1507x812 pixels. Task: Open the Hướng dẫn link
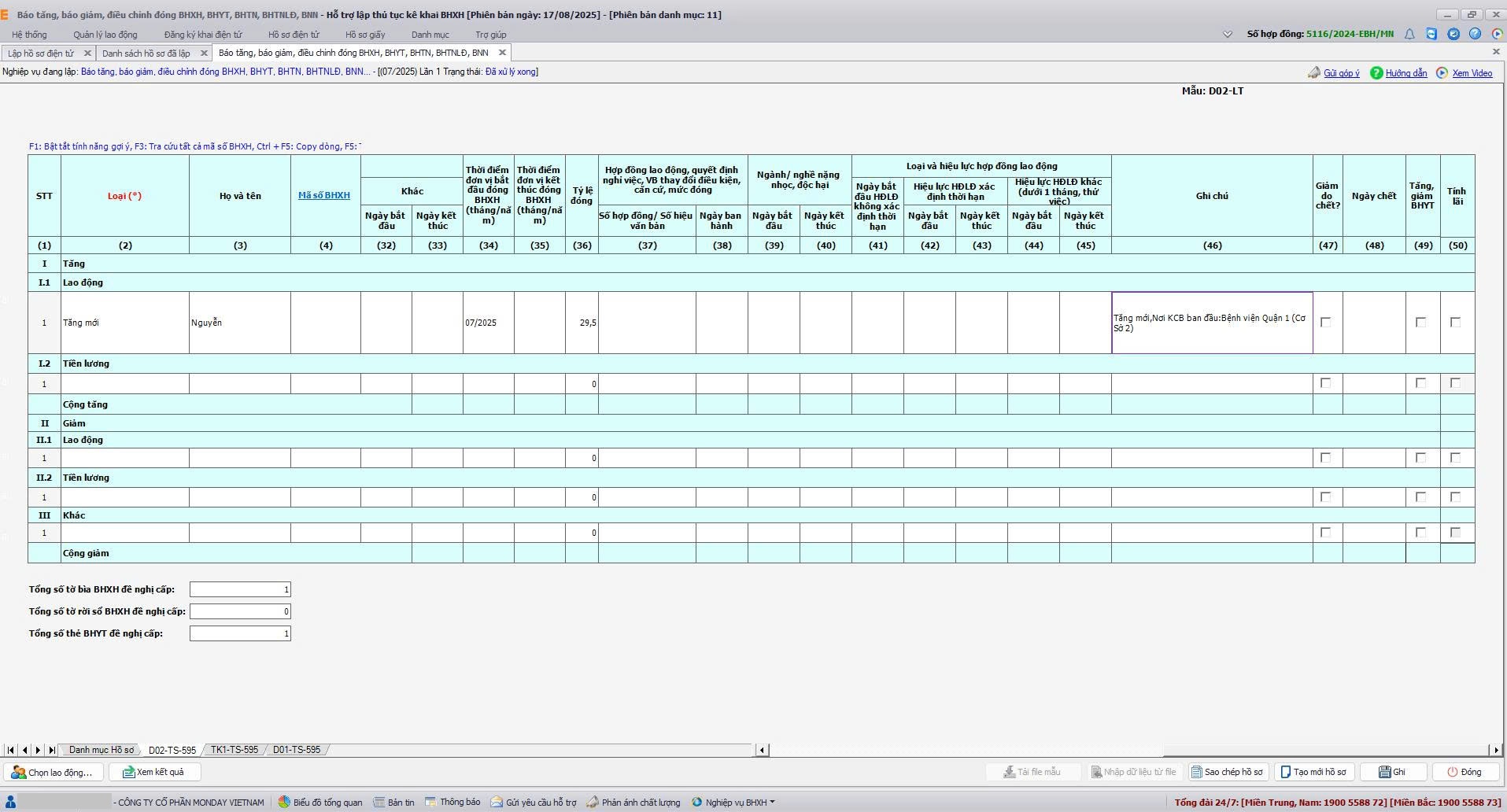tap(1405, 72)
